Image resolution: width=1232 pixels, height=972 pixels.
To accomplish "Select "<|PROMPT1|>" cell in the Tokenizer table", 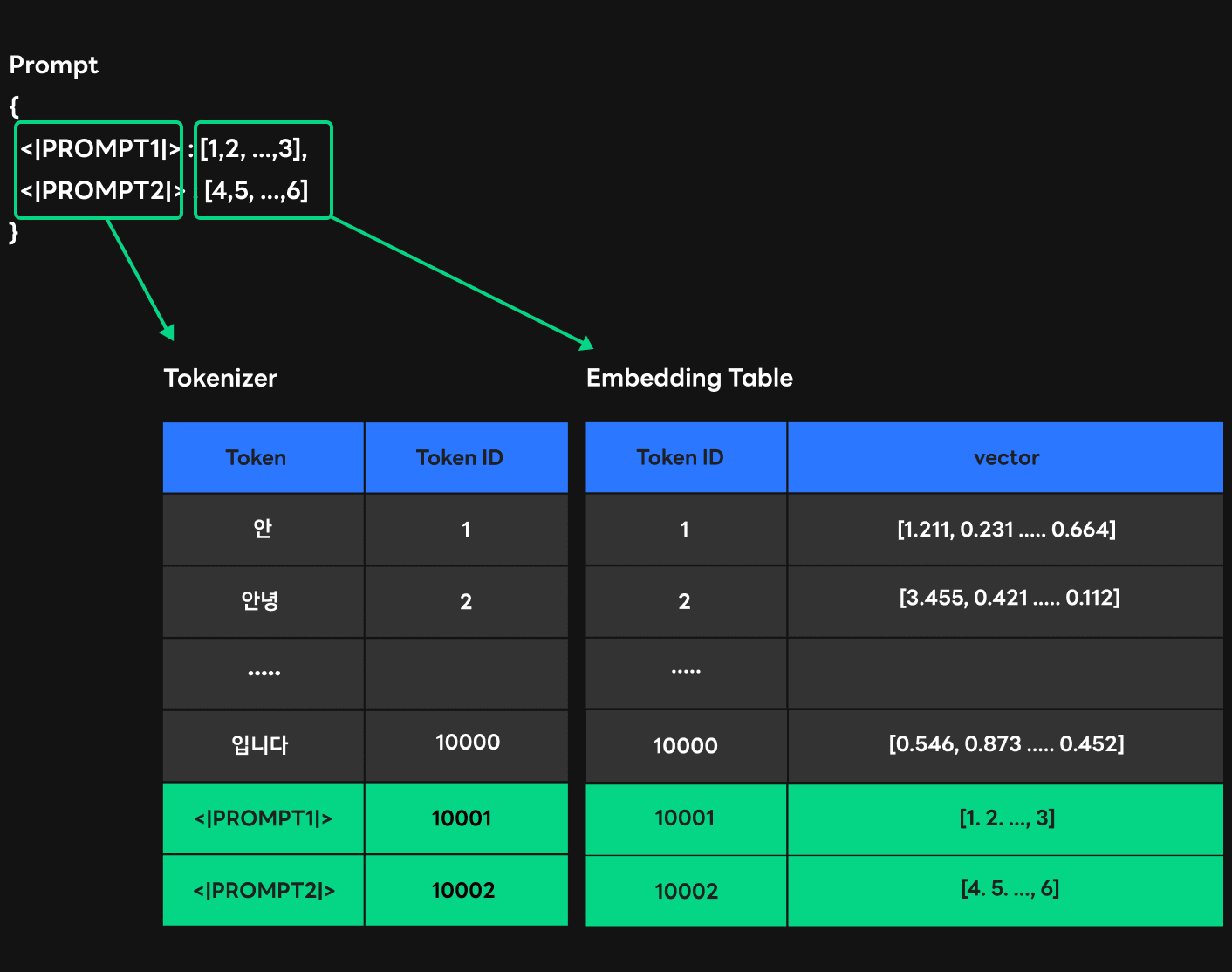I will coord(264,818).
